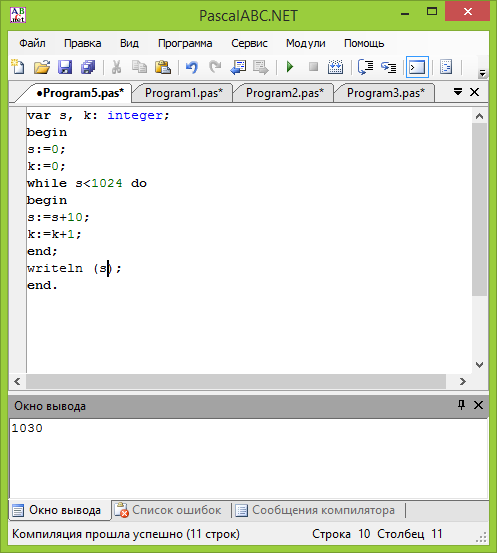Run the program with green arrow
This screenshot has height=553, width=497.
pyautogui.click(x=290, y=67)
